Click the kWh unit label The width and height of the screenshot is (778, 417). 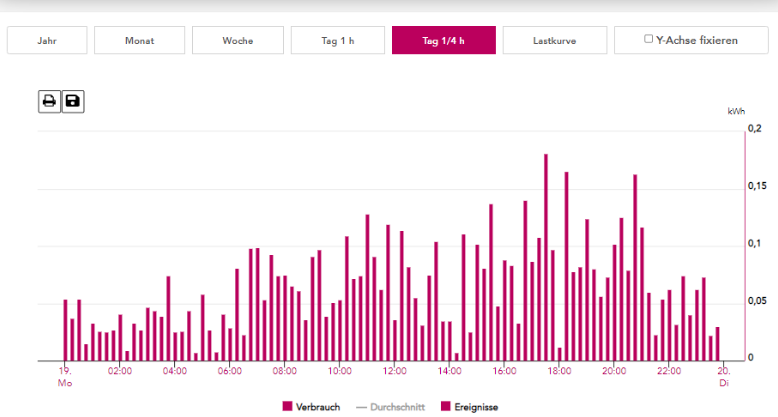(x=736, y=112)
